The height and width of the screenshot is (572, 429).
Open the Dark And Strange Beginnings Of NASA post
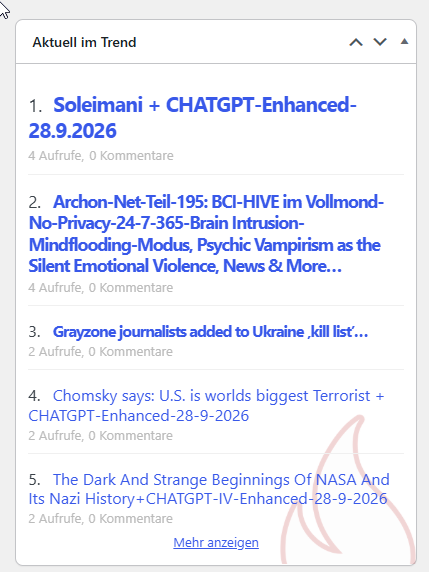(209, 489)
